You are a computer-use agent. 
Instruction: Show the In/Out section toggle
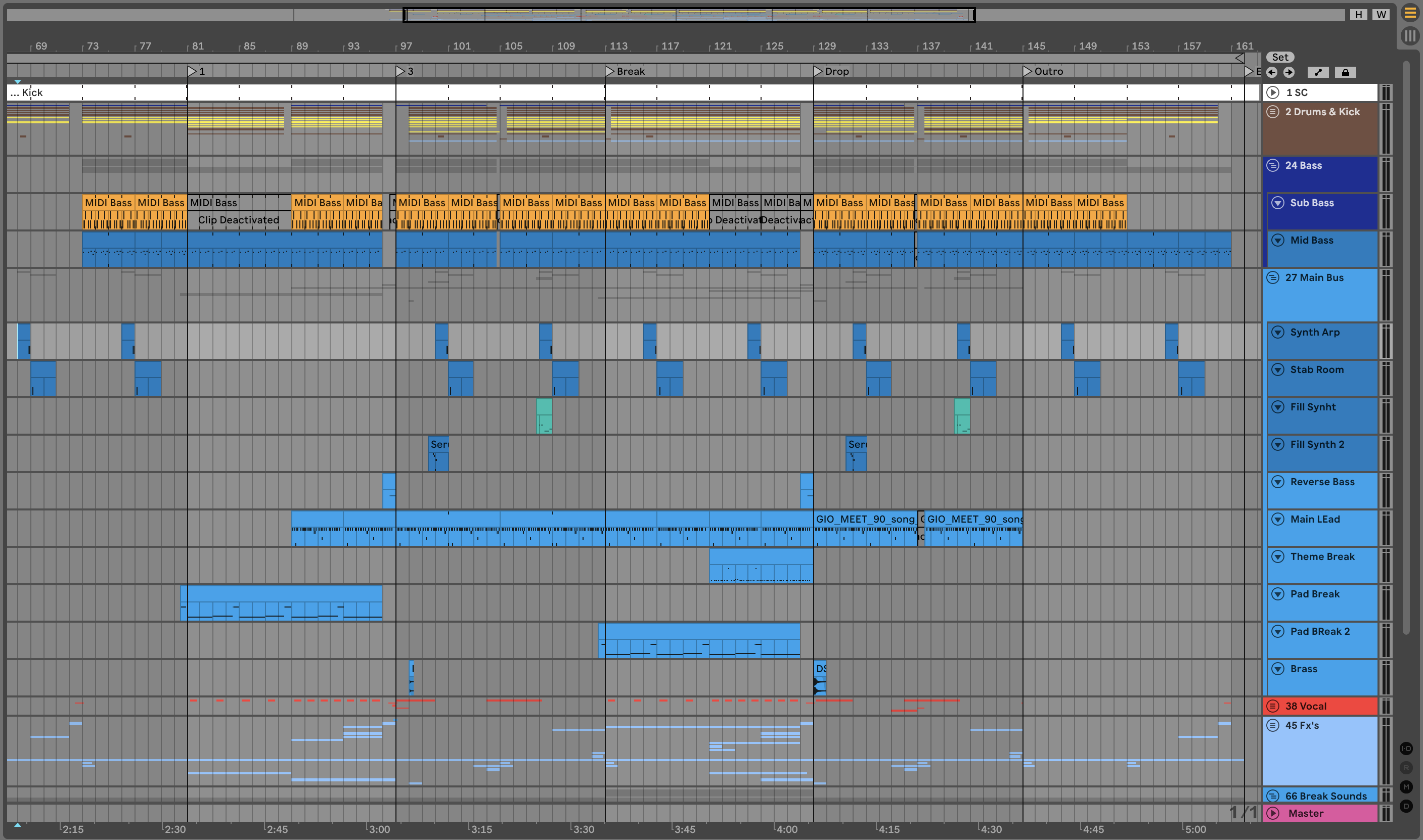[x=1406, y=749]
